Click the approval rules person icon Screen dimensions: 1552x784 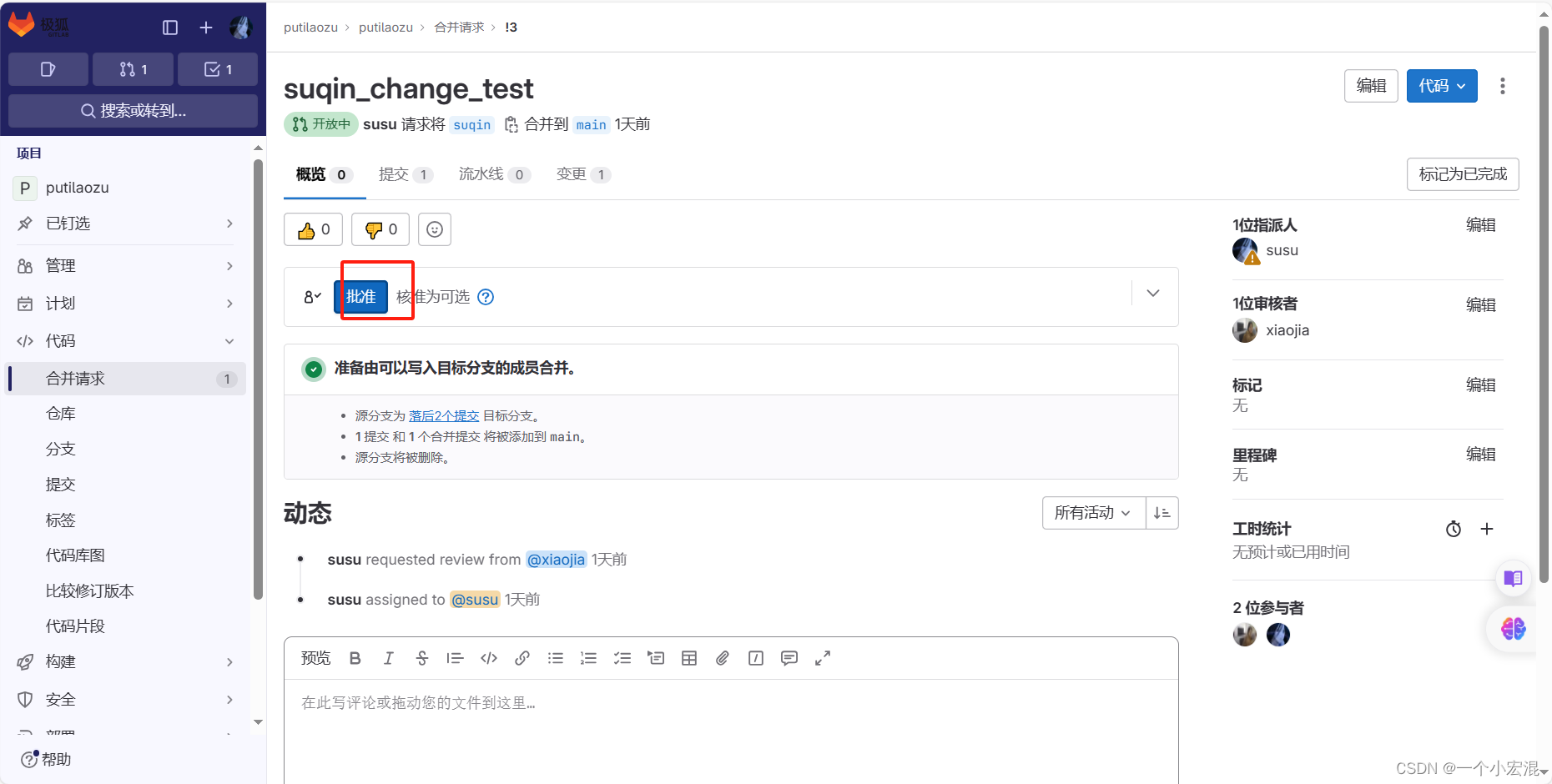click(x=312, y=297)
